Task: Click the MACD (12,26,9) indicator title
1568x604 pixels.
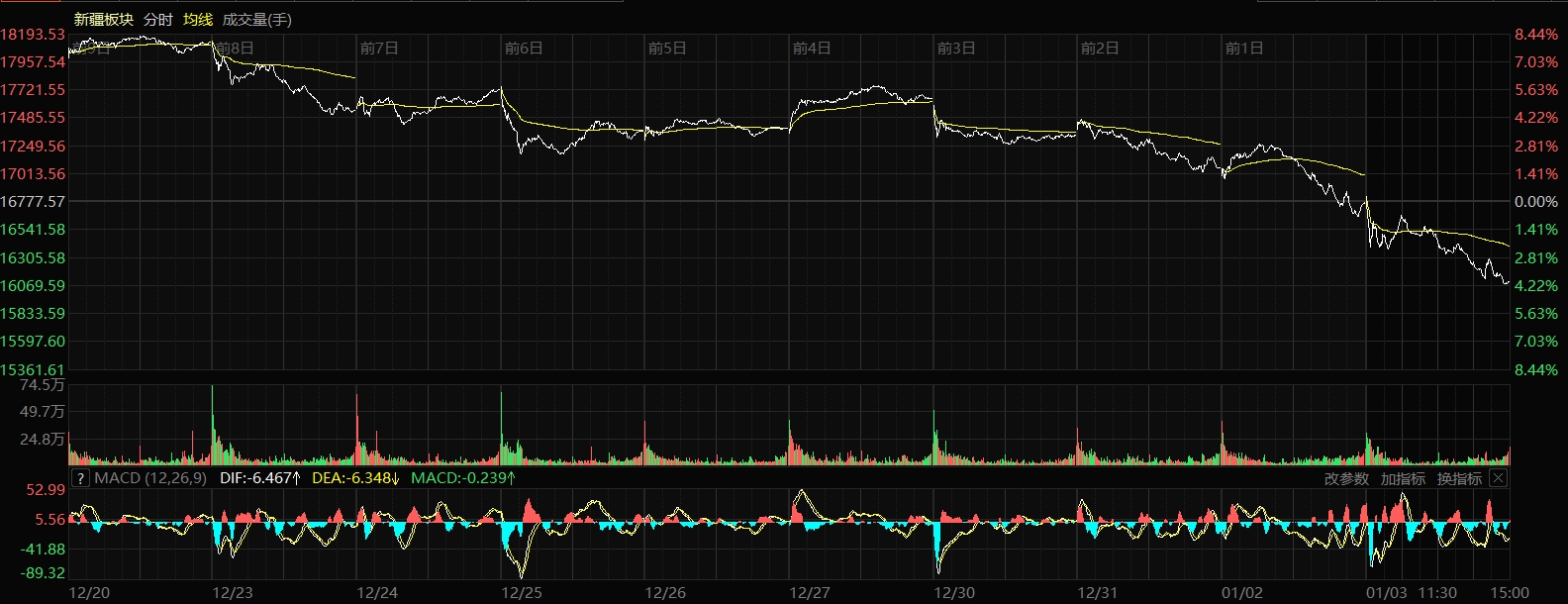Action: tap(150, 478)
